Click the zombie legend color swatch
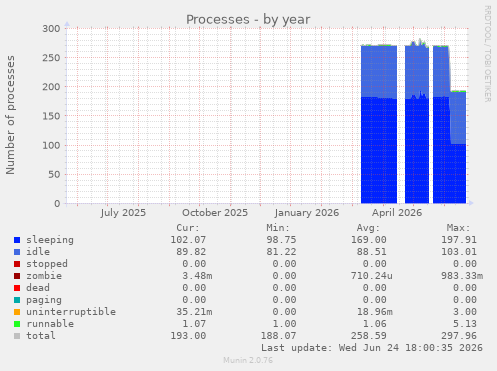 (x=17, y=276)
